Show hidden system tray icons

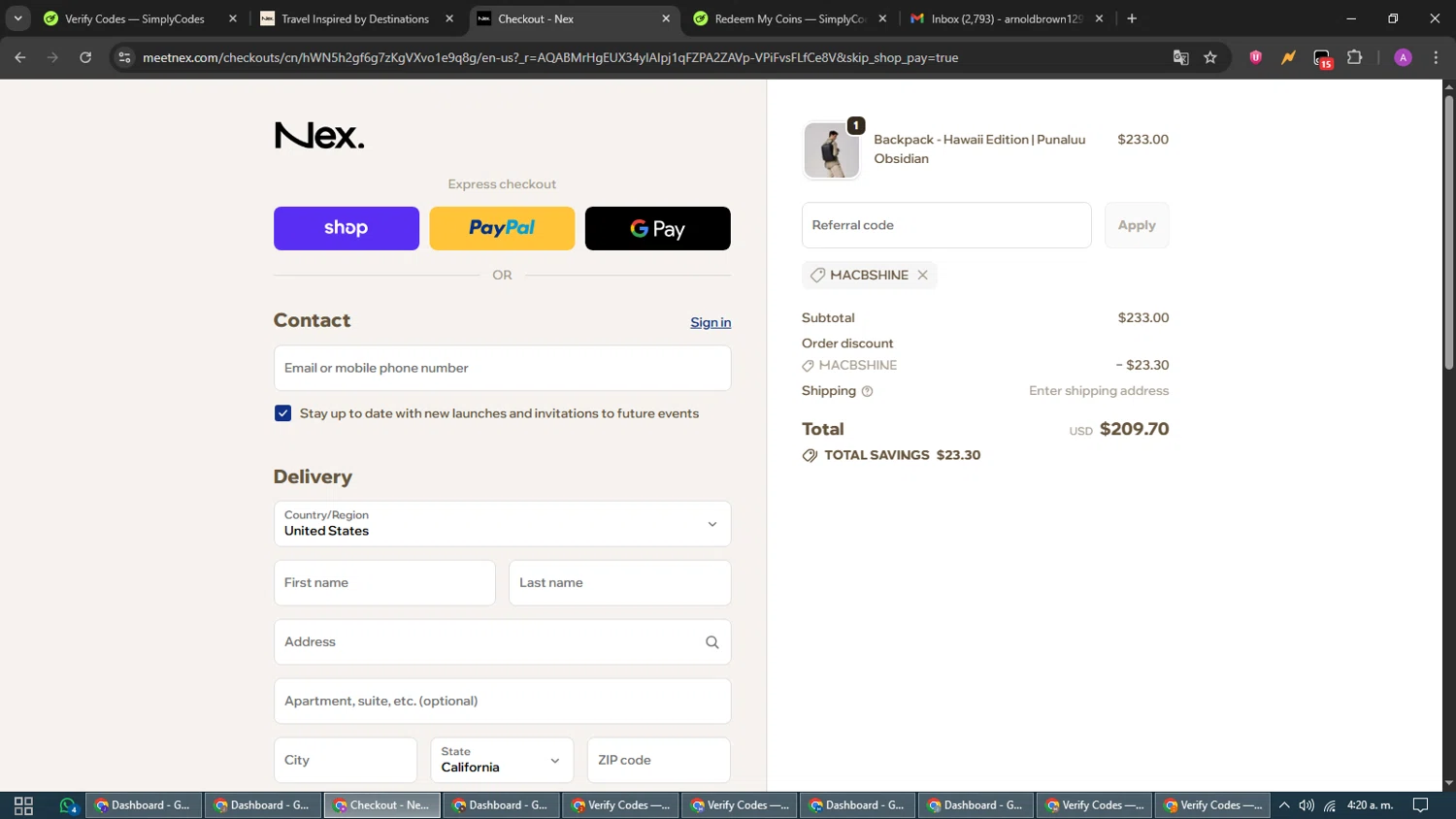(x=1284, y=805)
